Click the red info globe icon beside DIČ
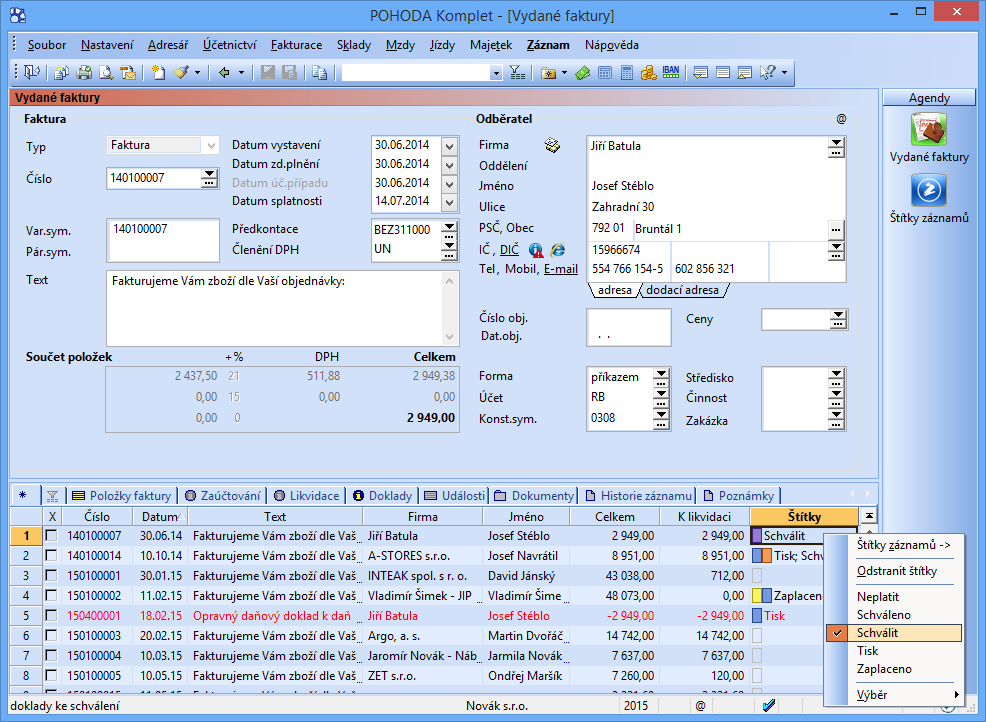986x722 pixels. pos(536,250)
